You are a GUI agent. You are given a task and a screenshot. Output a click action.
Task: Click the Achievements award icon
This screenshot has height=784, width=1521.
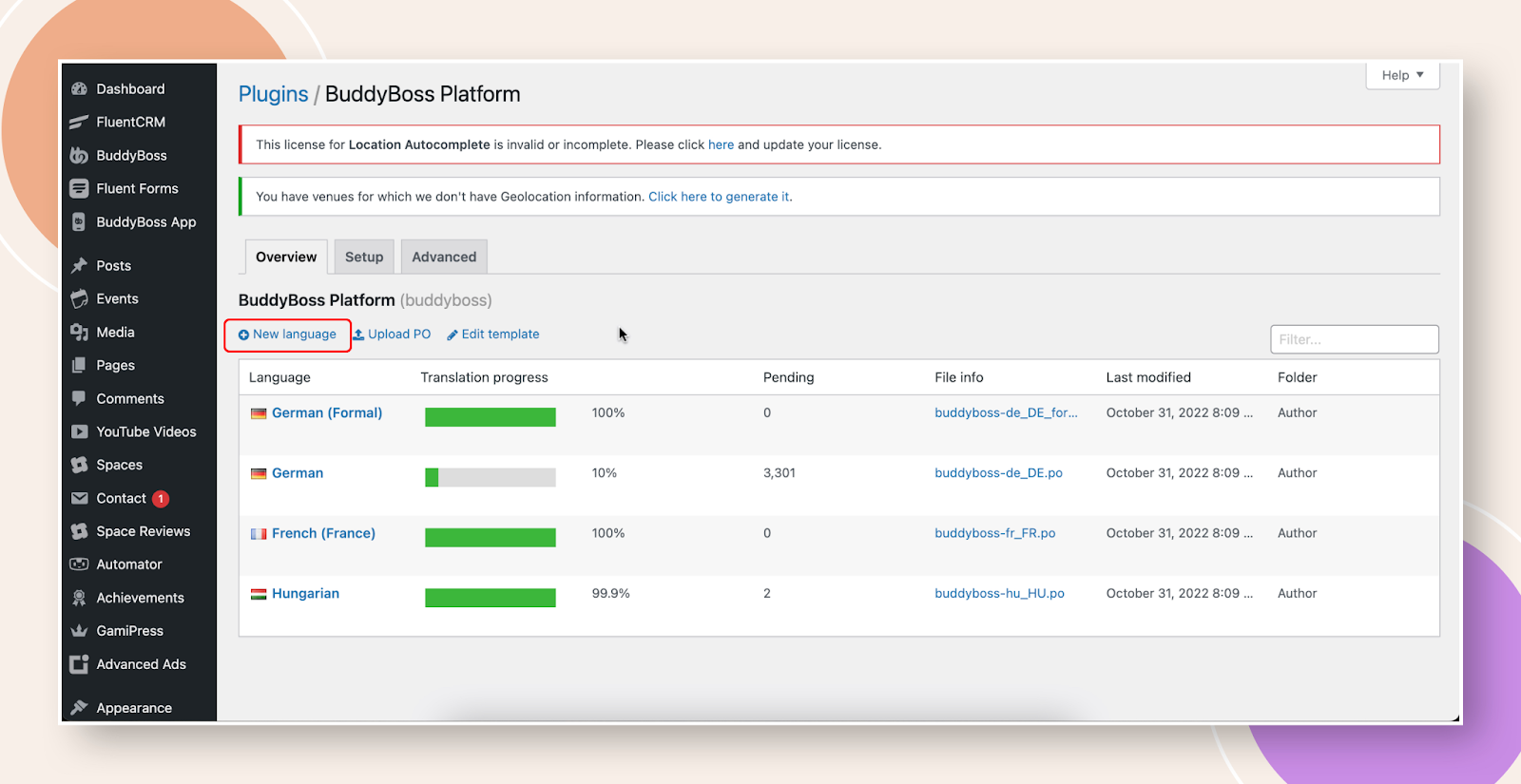point(80,598)
